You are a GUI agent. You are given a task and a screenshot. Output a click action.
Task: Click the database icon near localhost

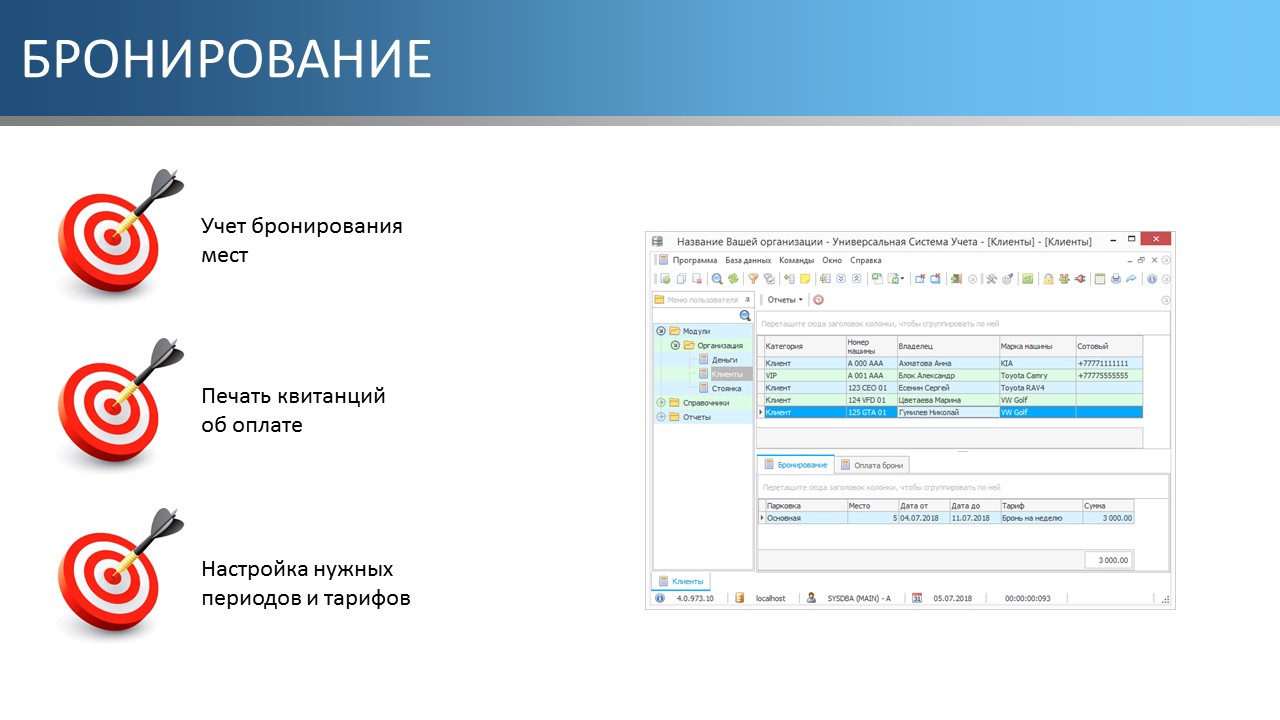[x=740, y=598]
